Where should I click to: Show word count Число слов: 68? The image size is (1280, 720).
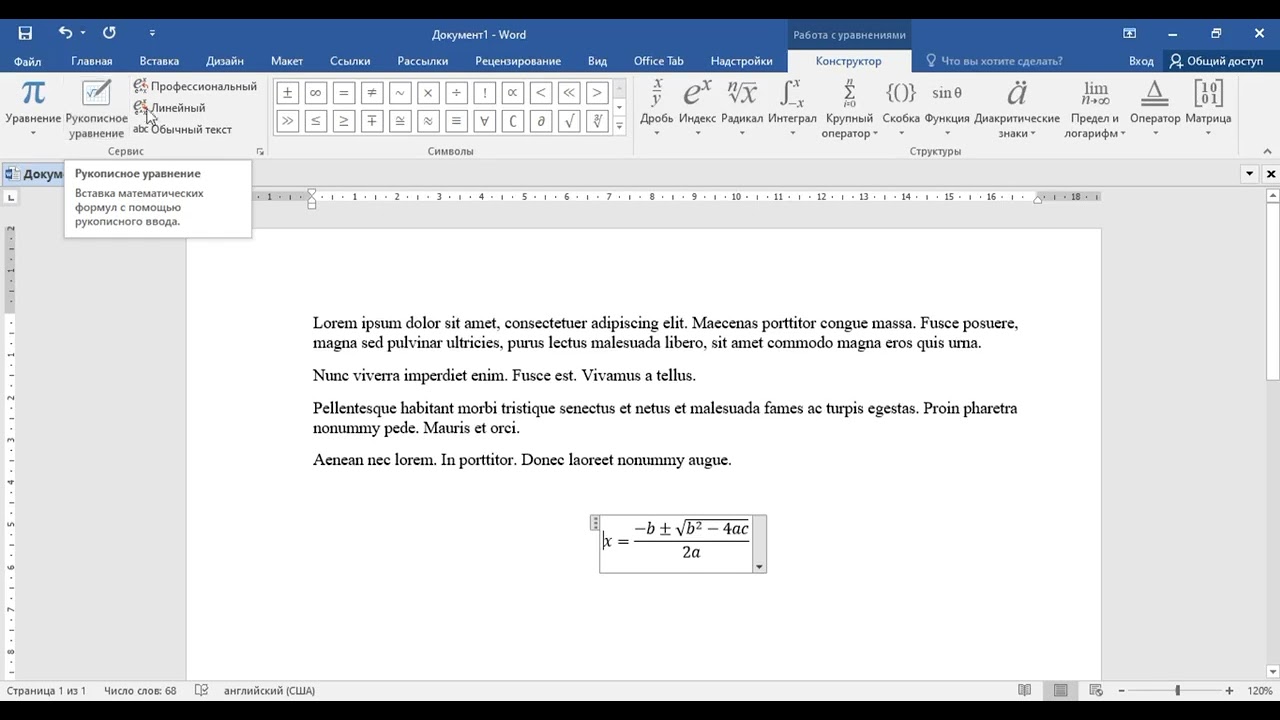tap(140, 691)
